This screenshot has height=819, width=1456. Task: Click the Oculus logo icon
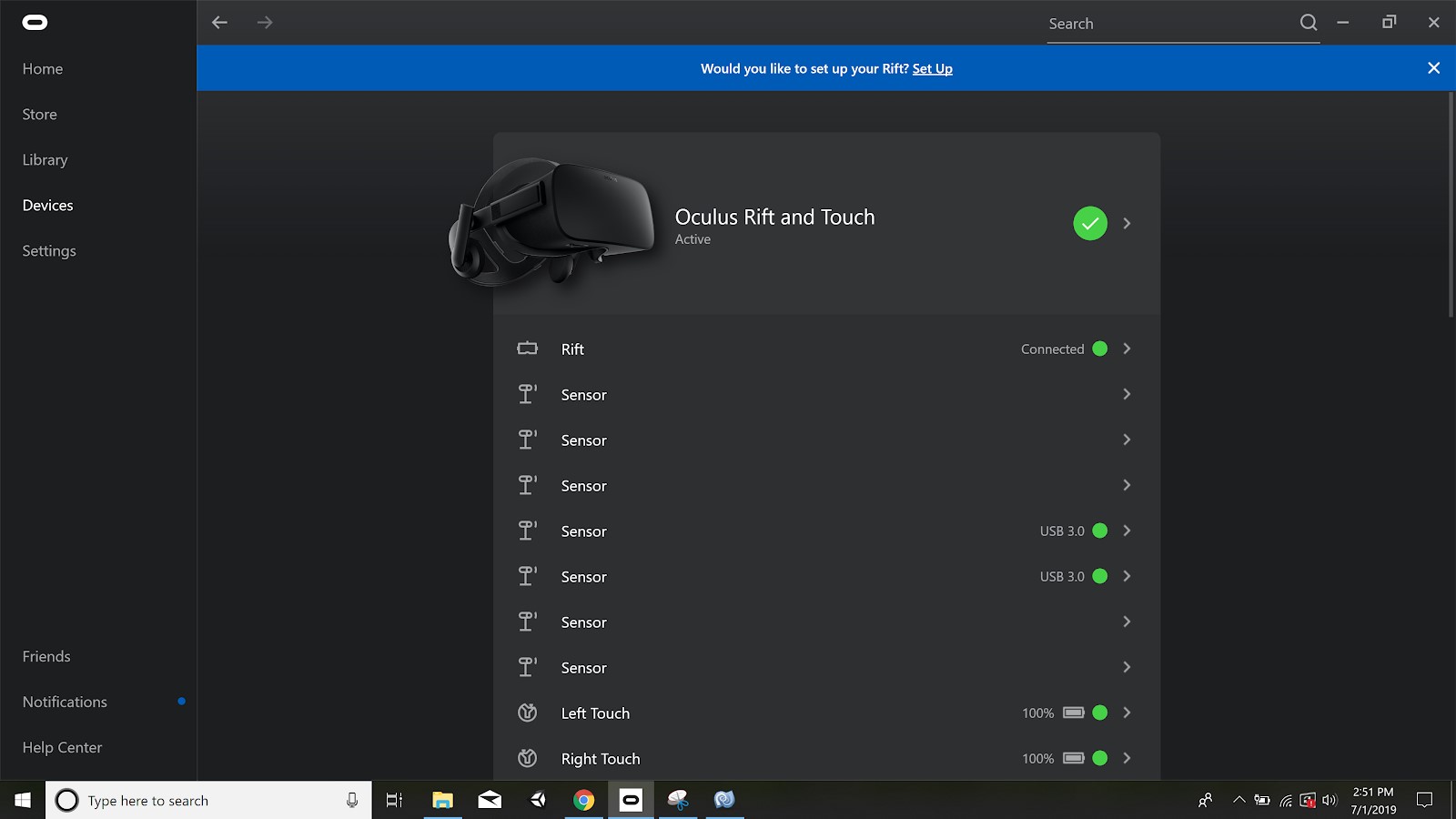35,23
